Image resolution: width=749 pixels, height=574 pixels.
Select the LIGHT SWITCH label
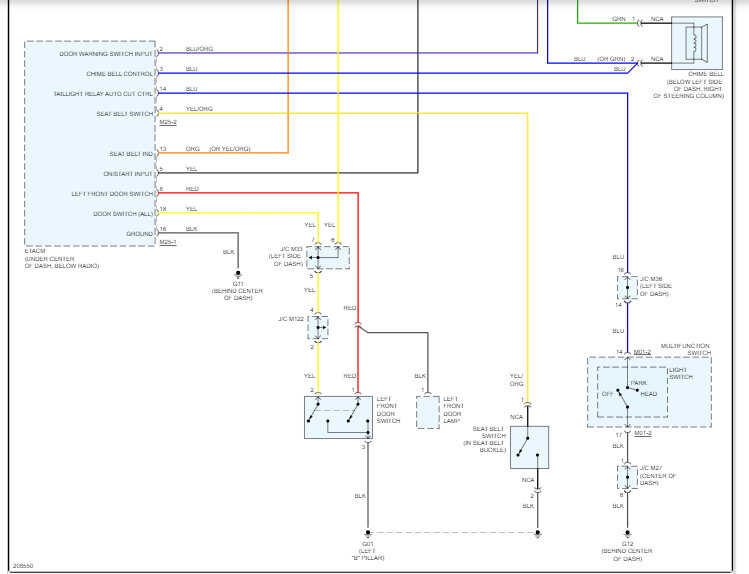[681, 373]
